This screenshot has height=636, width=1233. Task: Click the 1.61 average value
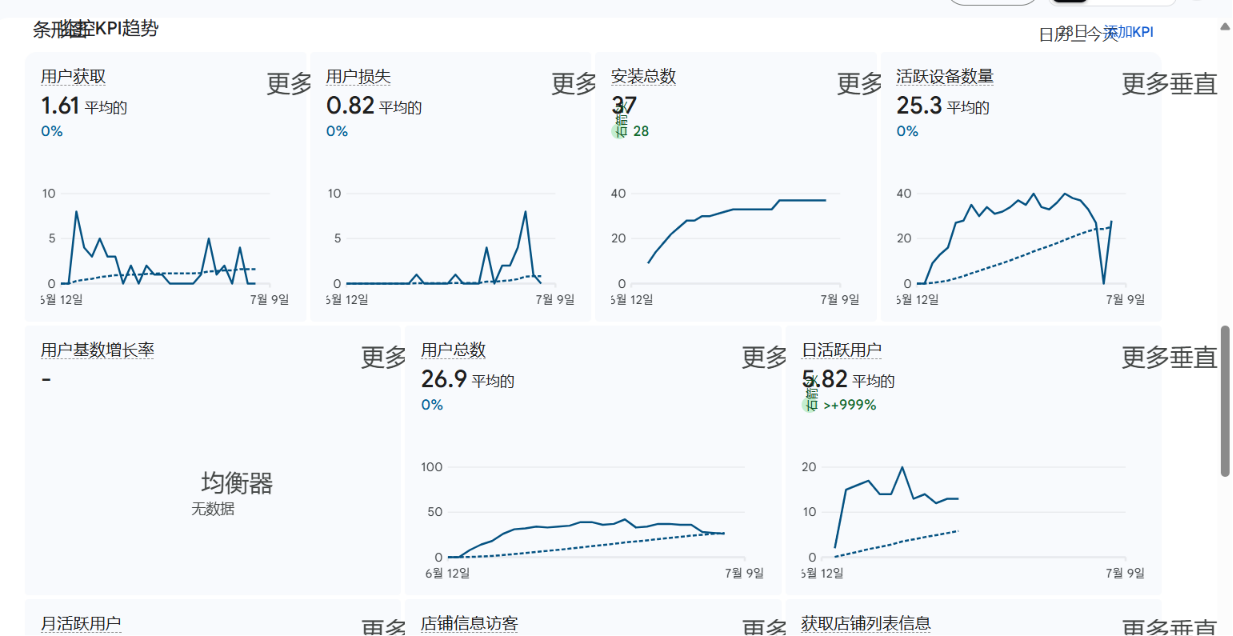tap(60, 105)
